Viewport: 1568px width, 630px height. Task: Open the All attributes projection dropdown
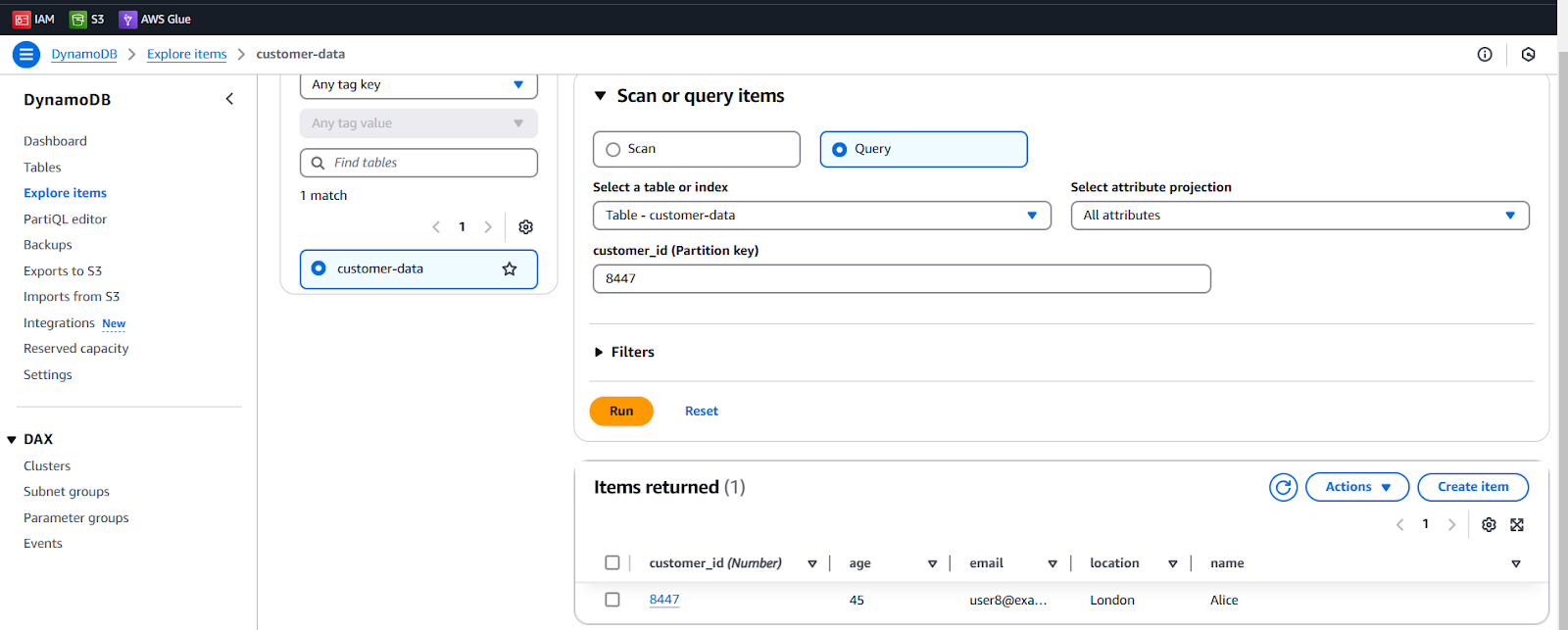tap(1299, 216)
